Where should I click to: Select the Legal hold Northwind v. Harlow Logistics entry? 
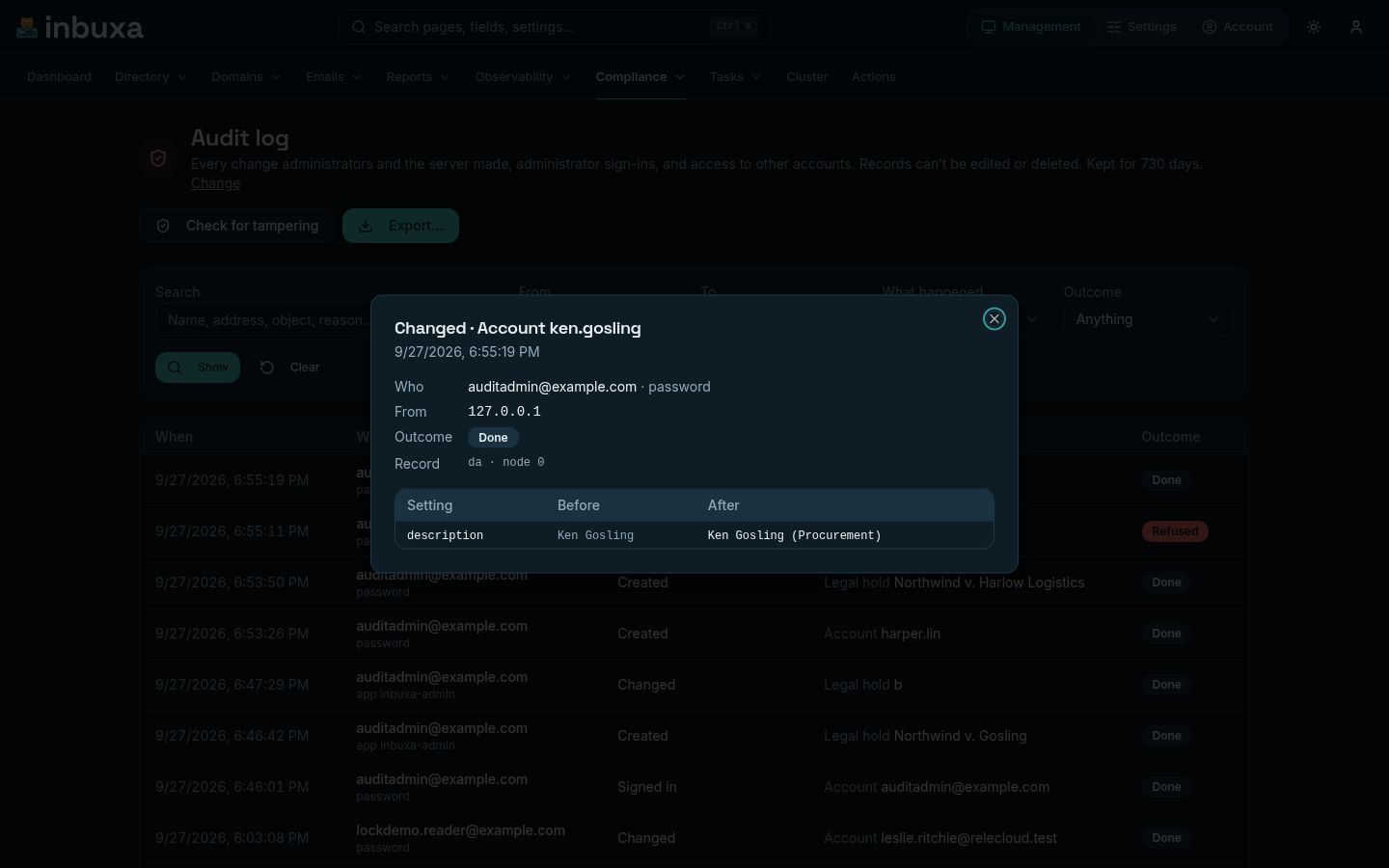click(x=954, y=583)
